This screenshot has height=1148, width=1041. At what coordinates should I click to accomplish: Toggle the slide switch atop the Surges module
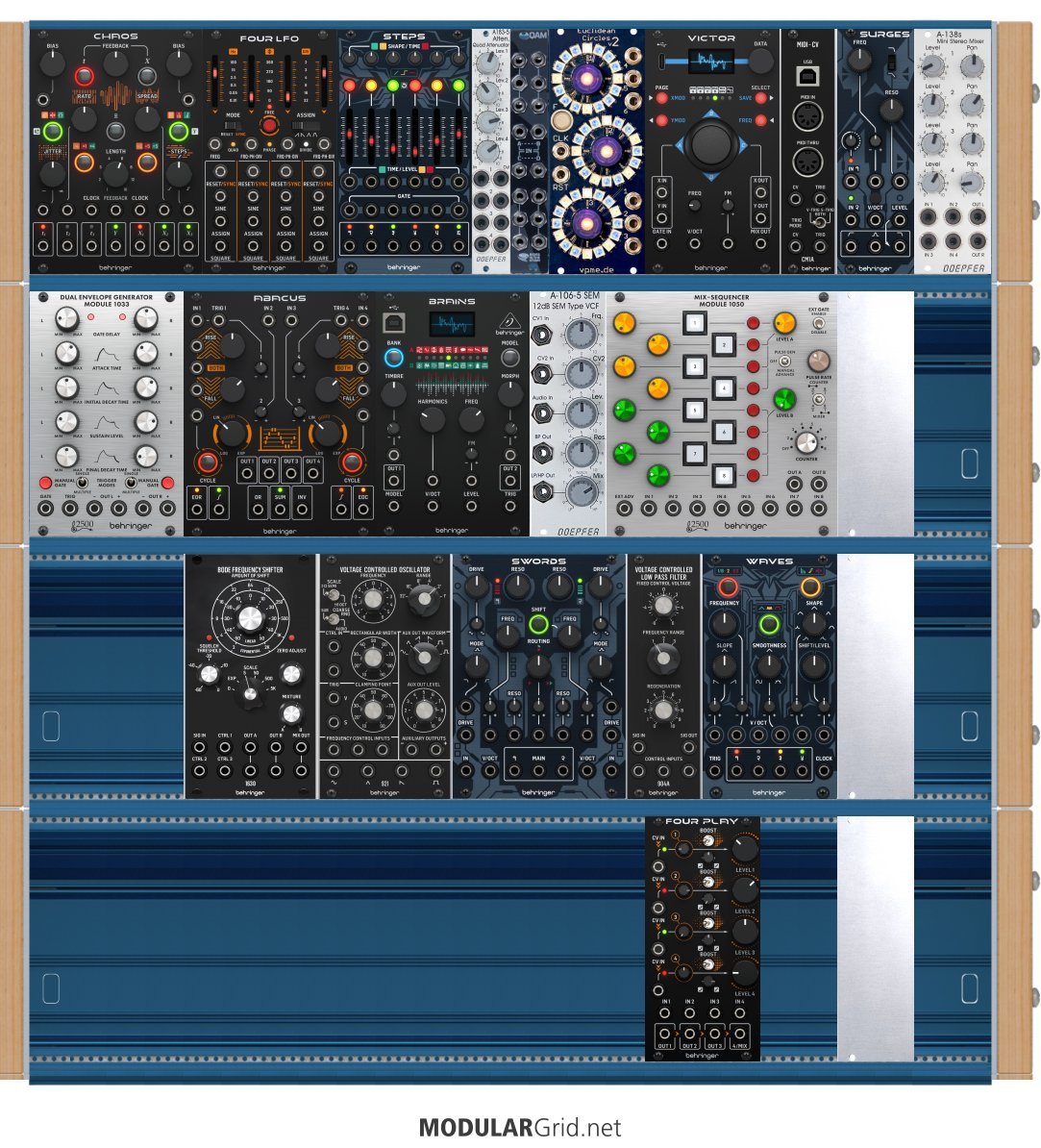point(891,62)
